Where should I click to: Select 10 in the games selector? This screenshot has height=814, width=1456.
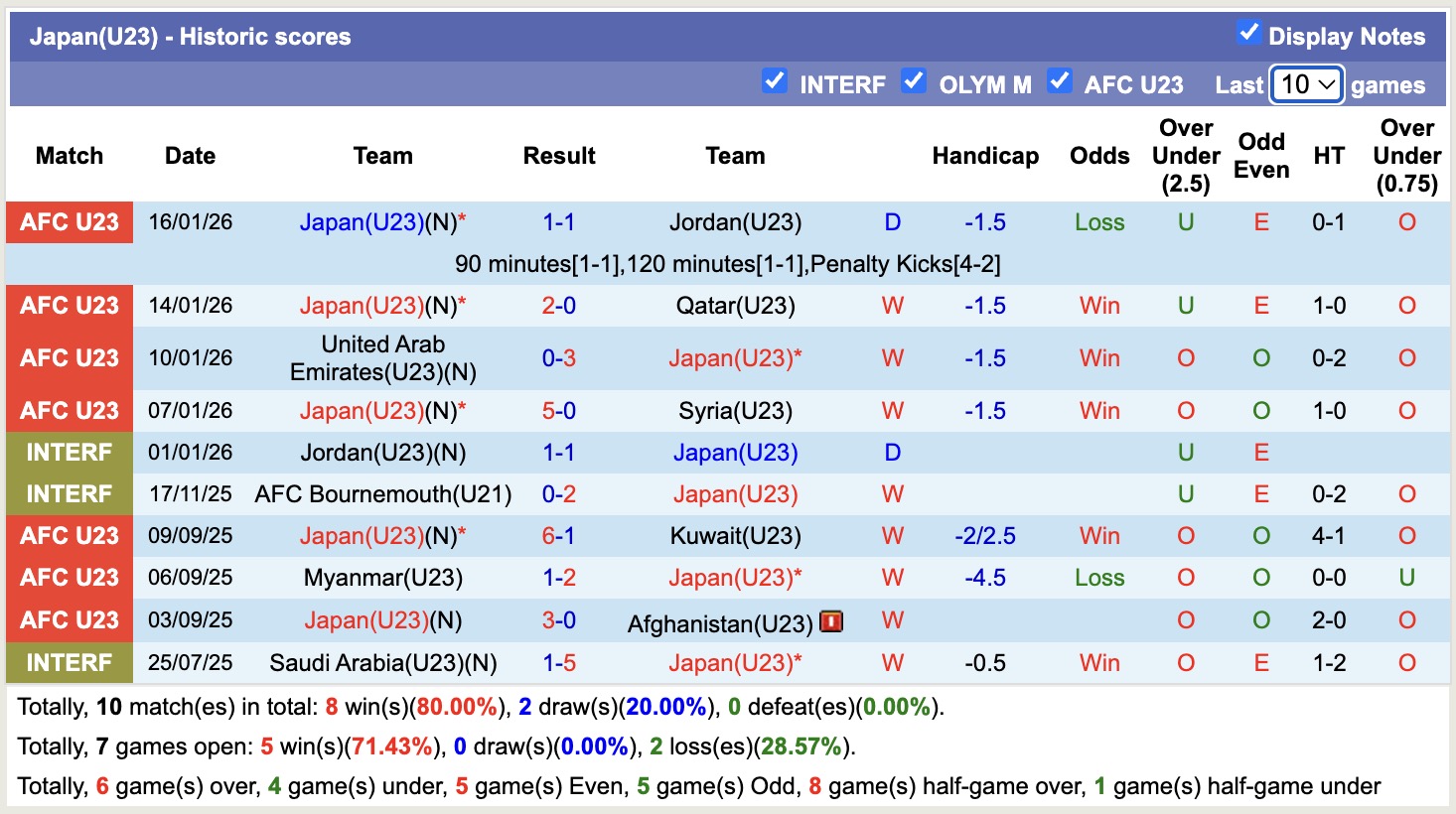click(x=1305, y=85)
